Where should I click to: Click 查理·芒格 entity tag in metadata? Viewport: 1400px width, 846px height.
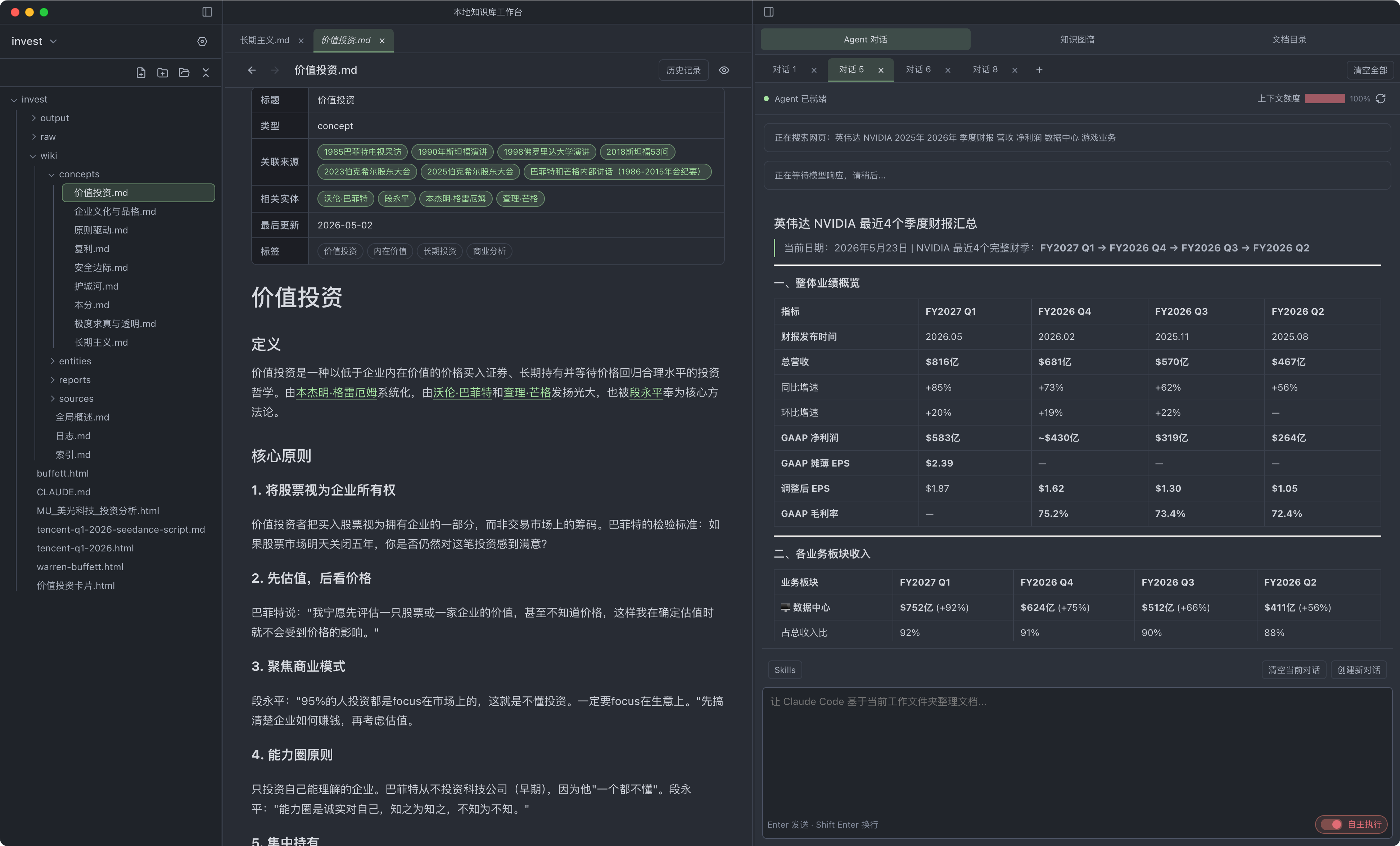(520, 199)
